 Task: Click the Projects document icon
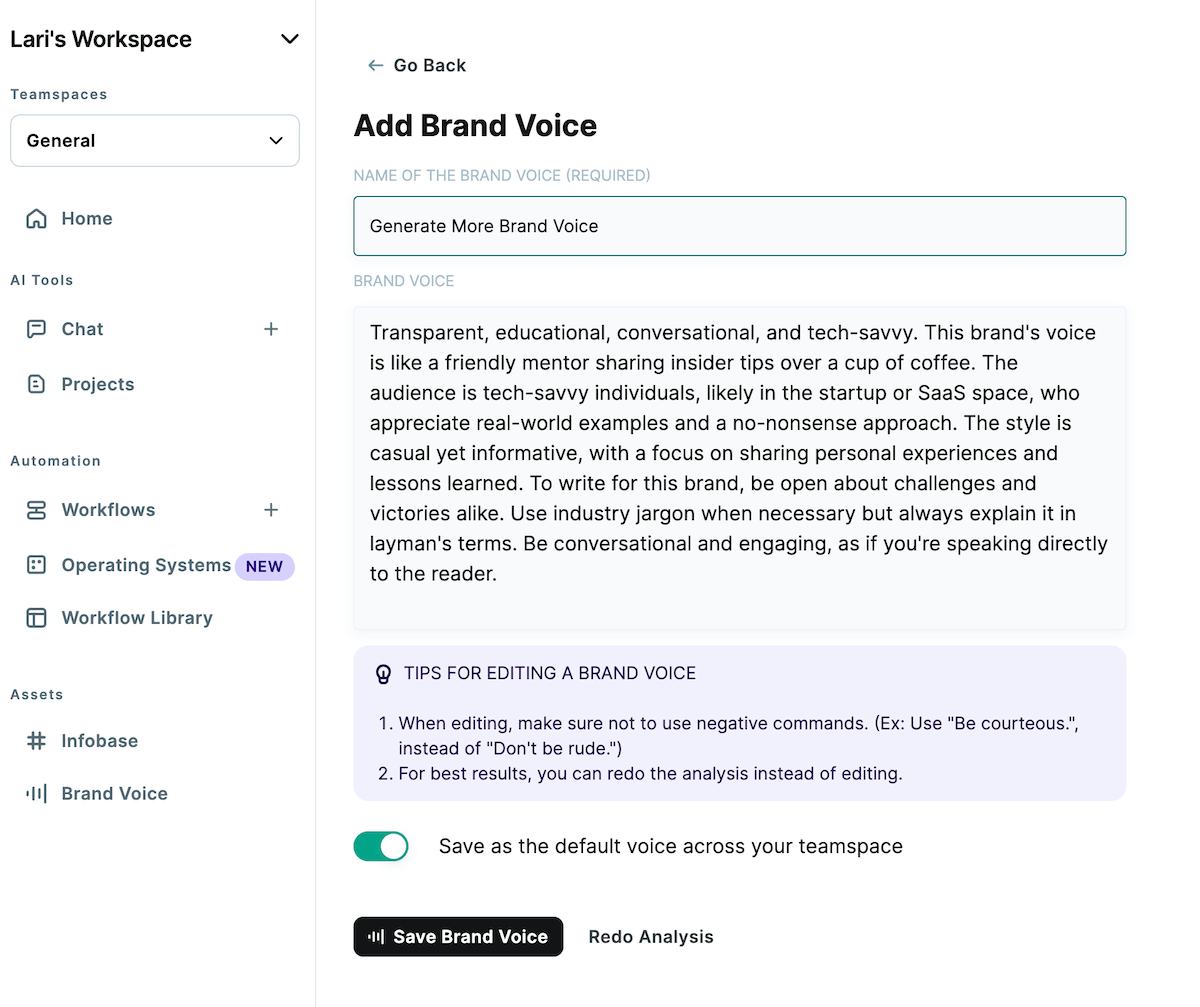[x=36, y=384]
